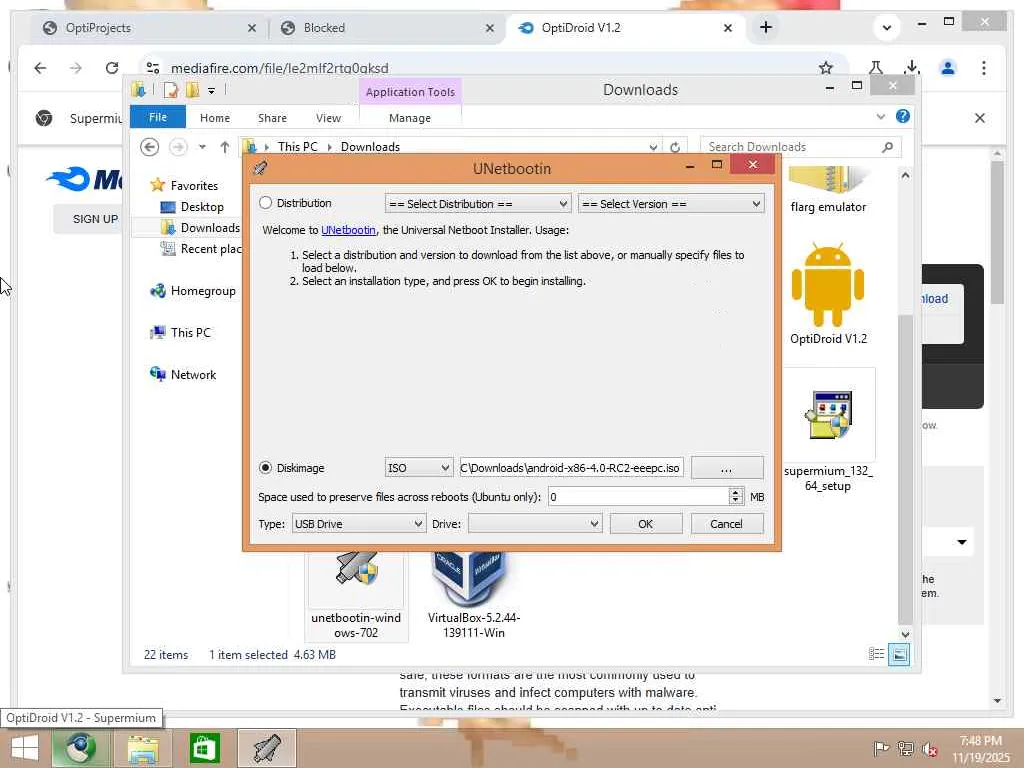
Task: Open the Select Version dropdown
Action: click(x=671, y=204)
